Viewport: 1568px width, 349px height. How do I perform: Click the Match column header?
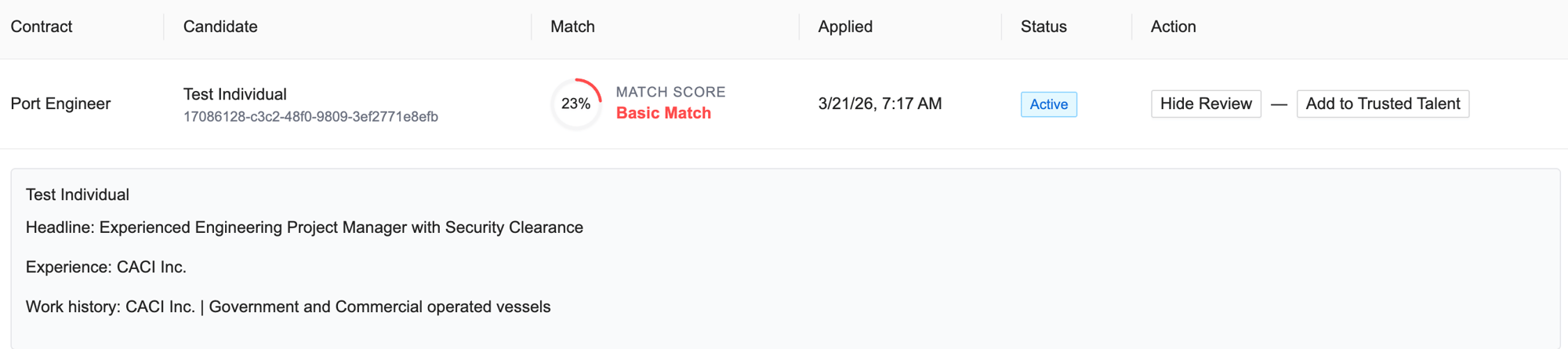(x=572, y=27)
